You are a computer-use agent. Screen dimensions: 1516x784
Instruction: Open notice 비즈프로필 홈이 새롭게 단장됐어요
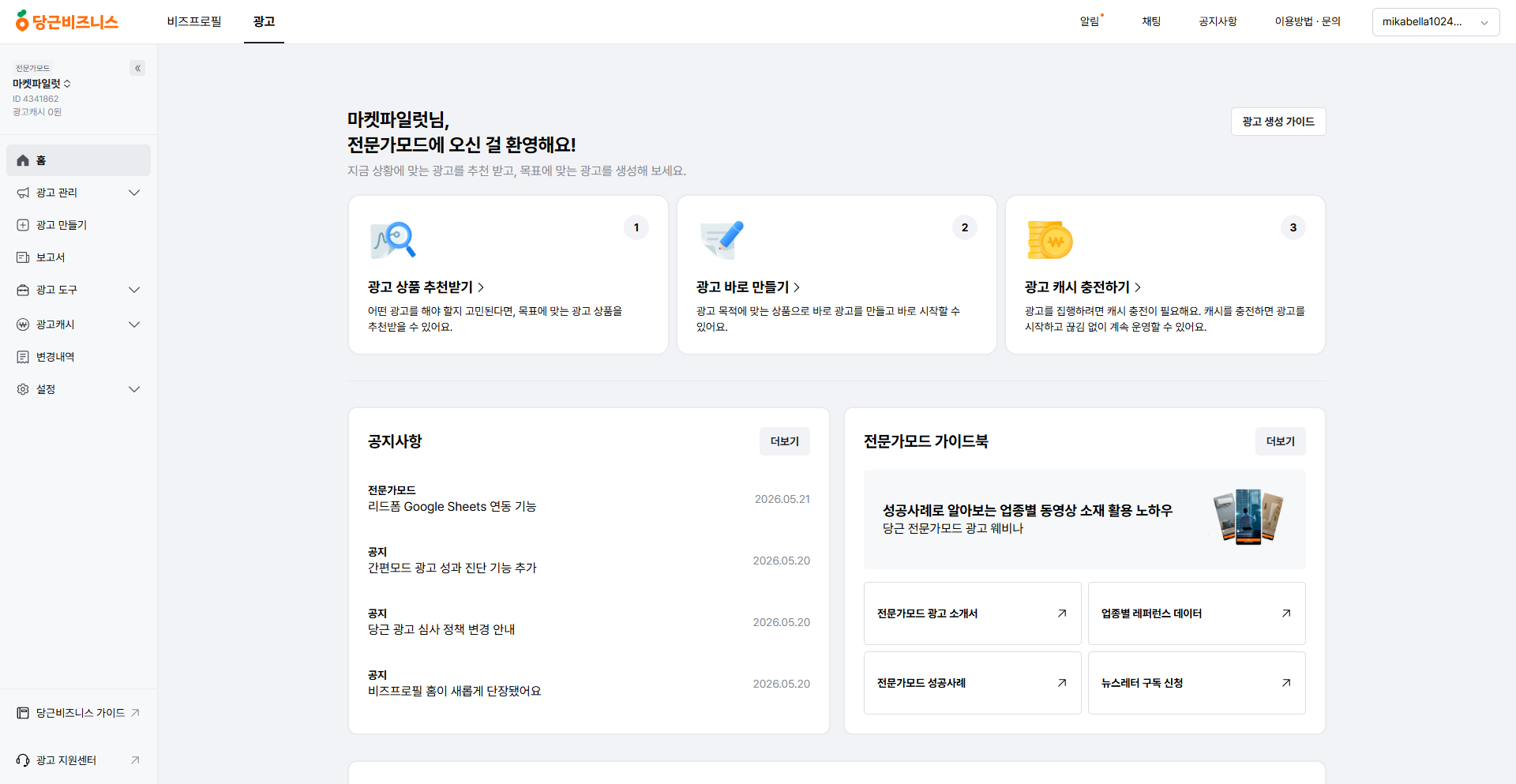[x=589, y=684]
